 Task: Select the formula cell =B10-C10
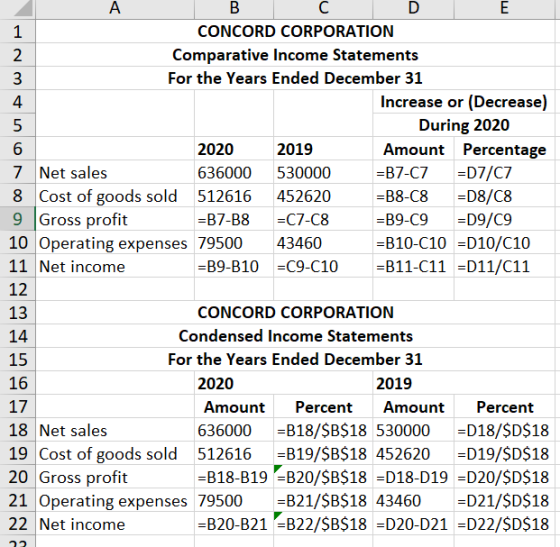(x=414, y=243)
